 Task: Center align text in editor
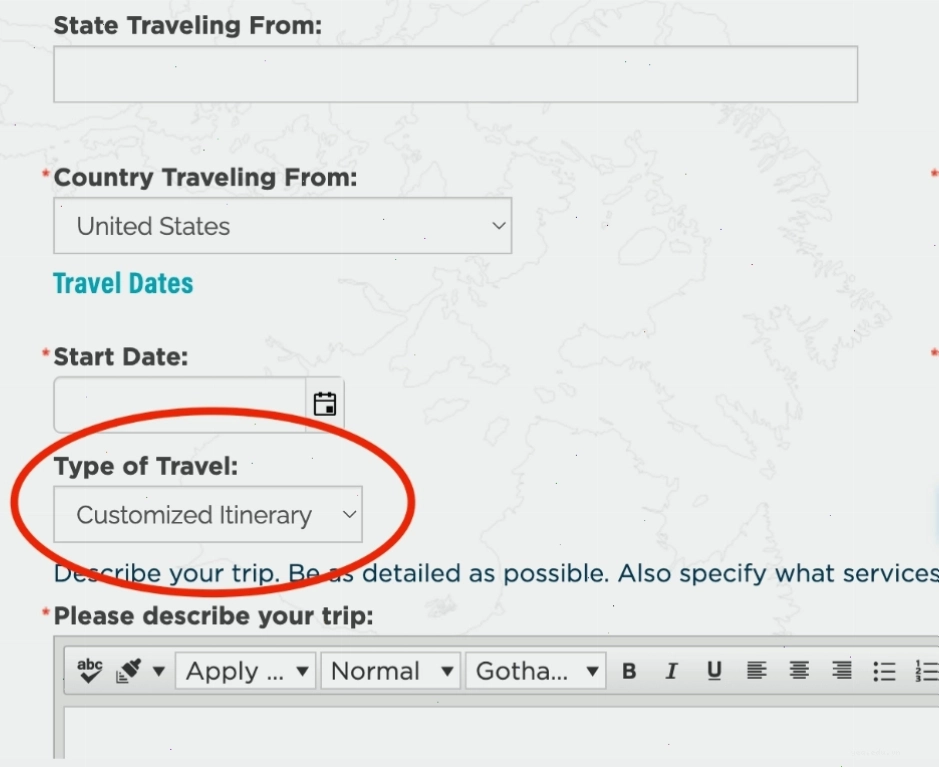click(799, 671)
